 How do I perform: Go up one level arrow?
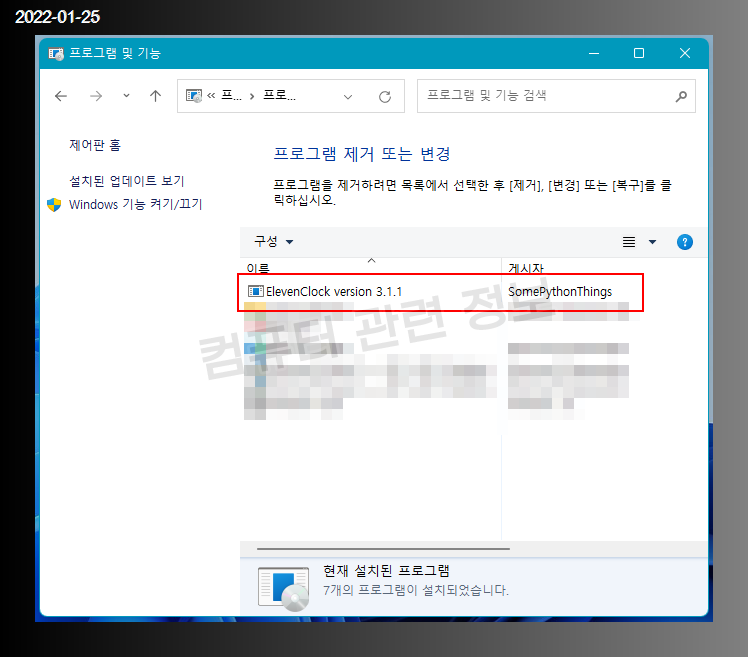click(x=156, y=96)
